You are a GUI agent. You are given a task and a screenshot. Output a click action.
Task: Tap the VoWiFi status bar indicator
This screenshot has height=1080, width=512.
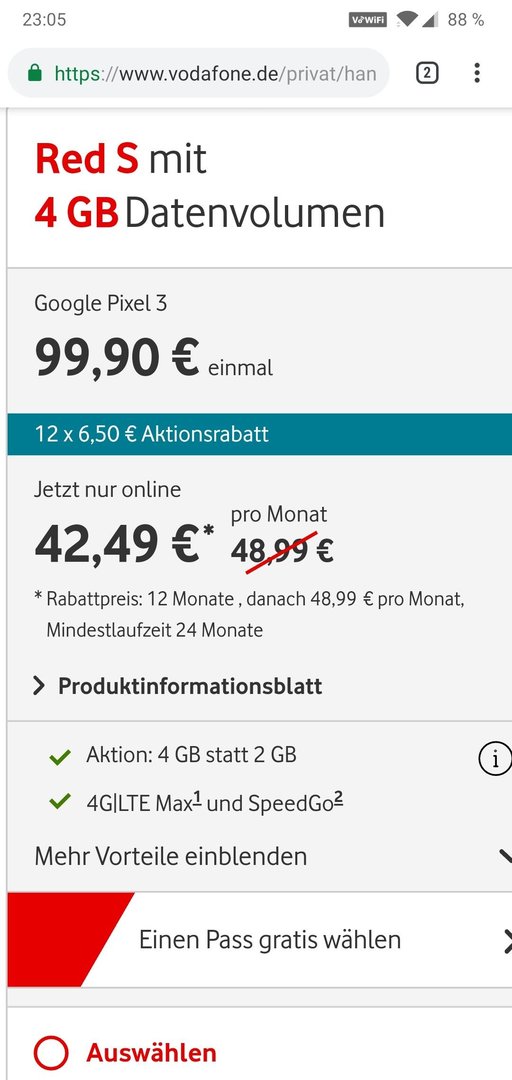pos(367,20)
